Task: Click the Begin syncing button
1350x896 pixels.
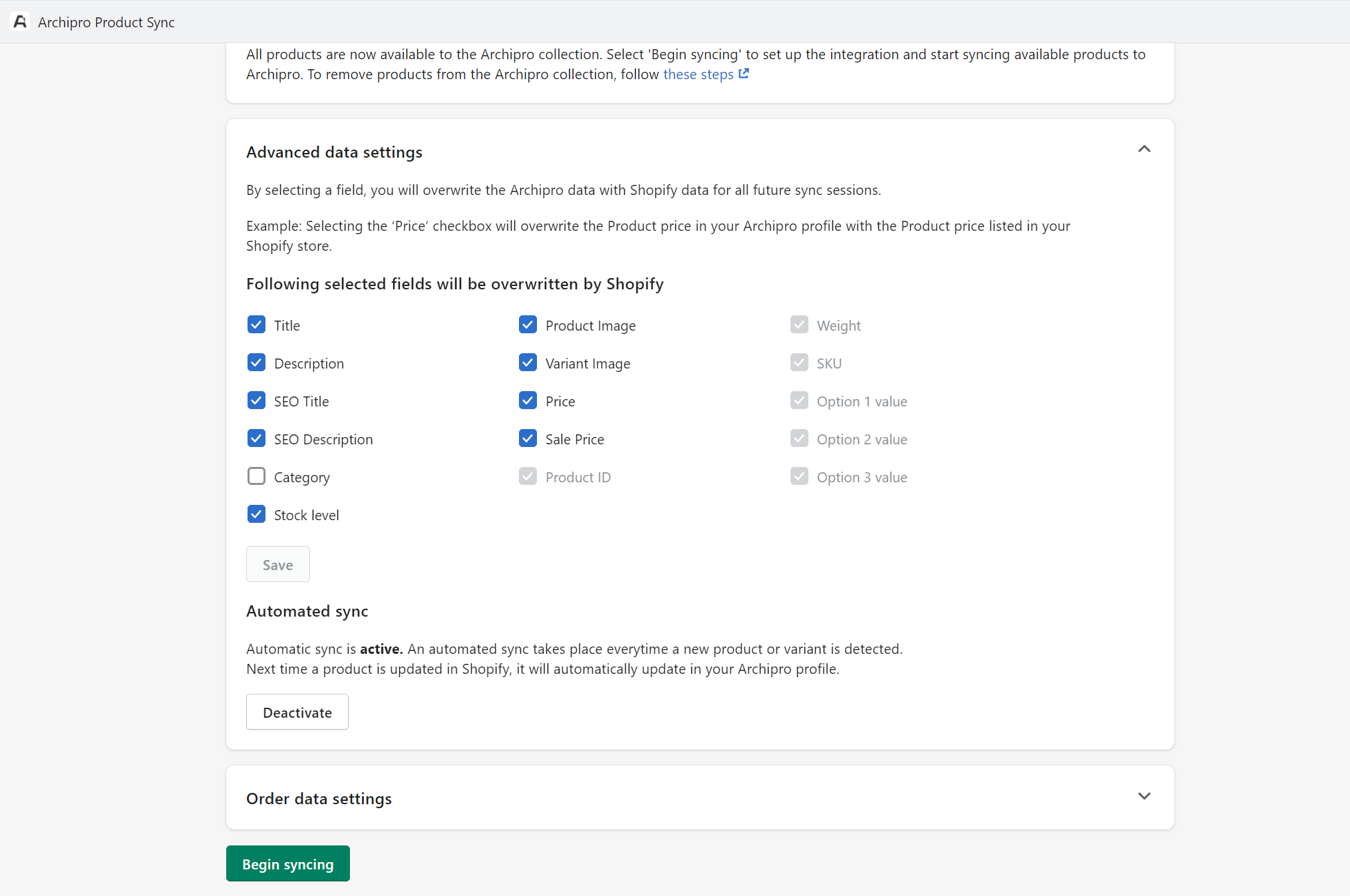Action: 288,863
